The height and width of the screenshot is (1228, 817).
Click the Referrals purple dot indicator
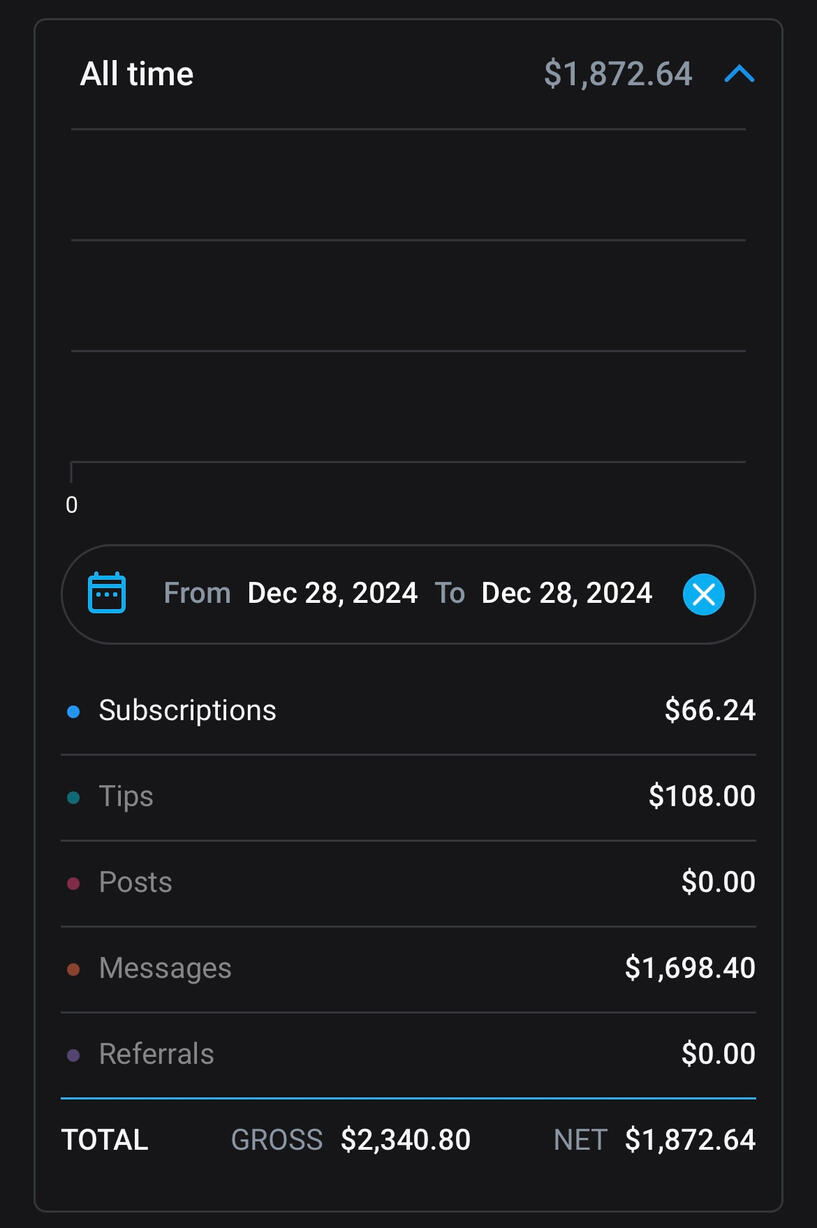click(73, 1056)
